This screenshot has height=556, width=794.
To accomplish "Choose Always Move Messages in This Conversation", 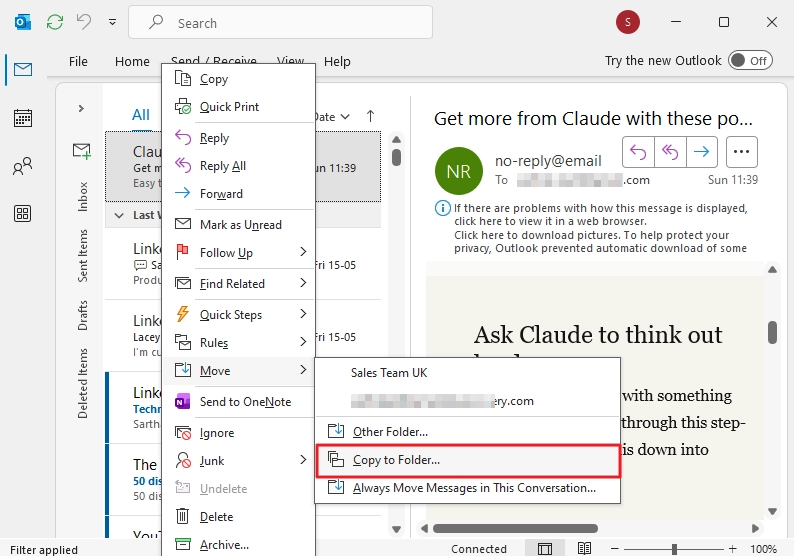I will point(467,488).
